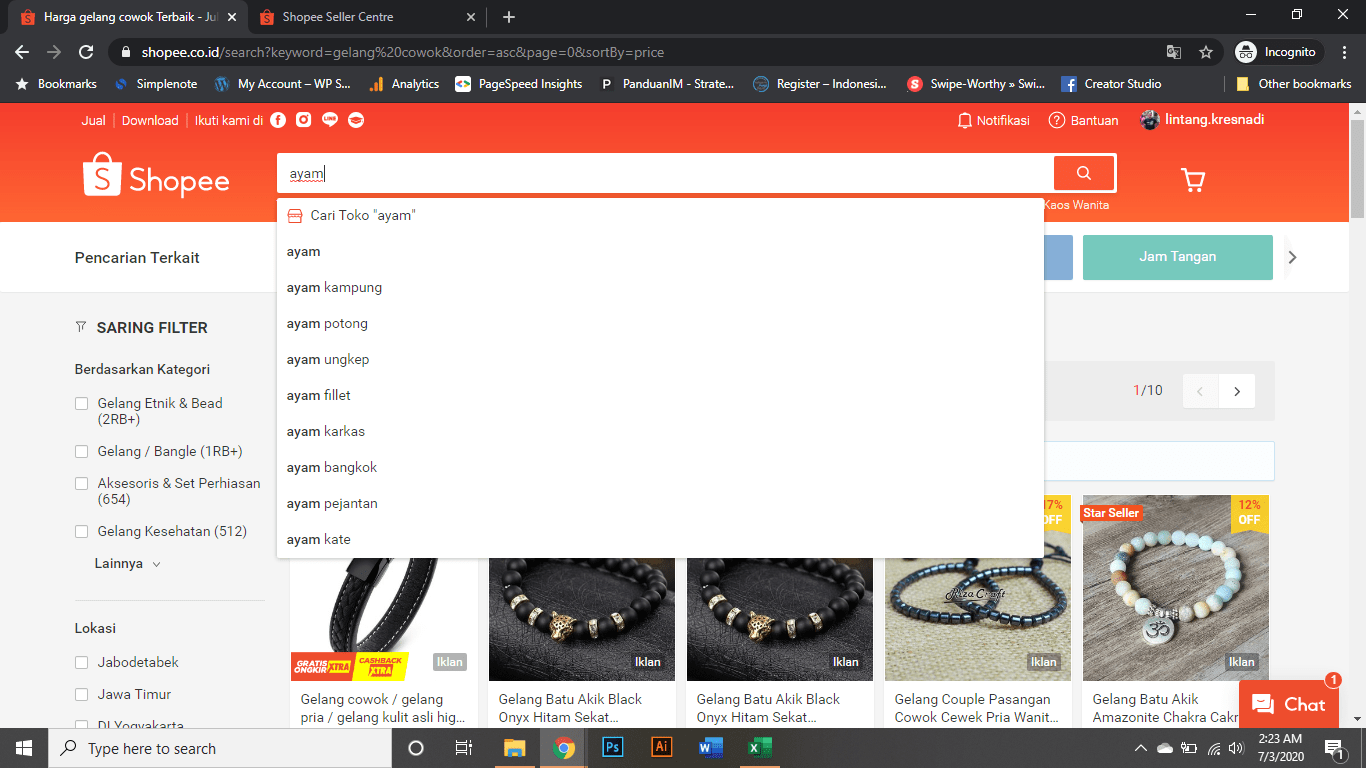Open the Notifikasi bell
The image size is (1366, 768).
point(993,119)
